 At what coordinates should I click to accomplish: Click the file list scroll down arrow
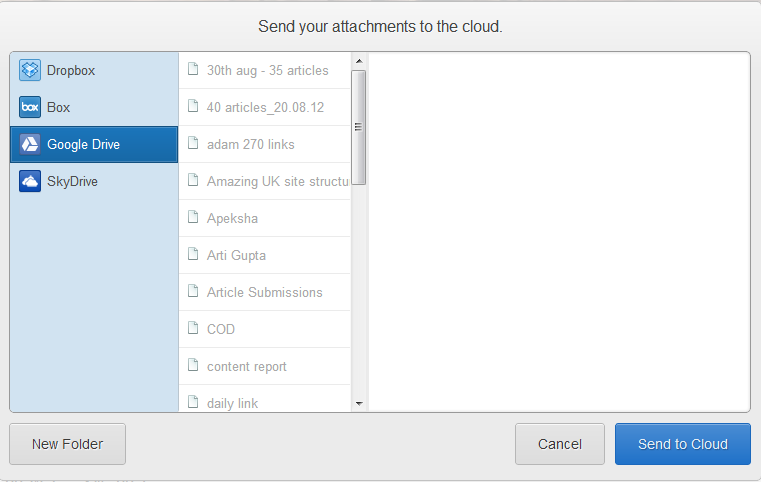point(359,403)
